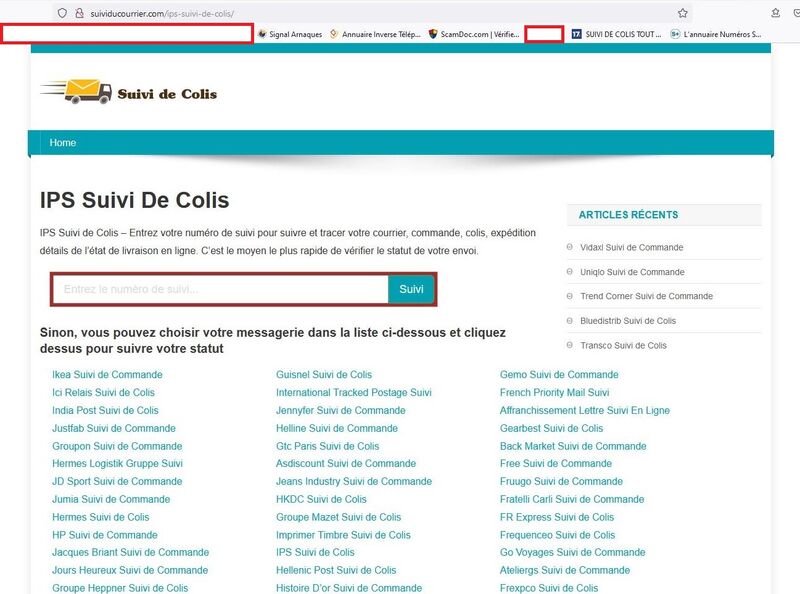Click the padlock site security icon

[x=79, y=13]
